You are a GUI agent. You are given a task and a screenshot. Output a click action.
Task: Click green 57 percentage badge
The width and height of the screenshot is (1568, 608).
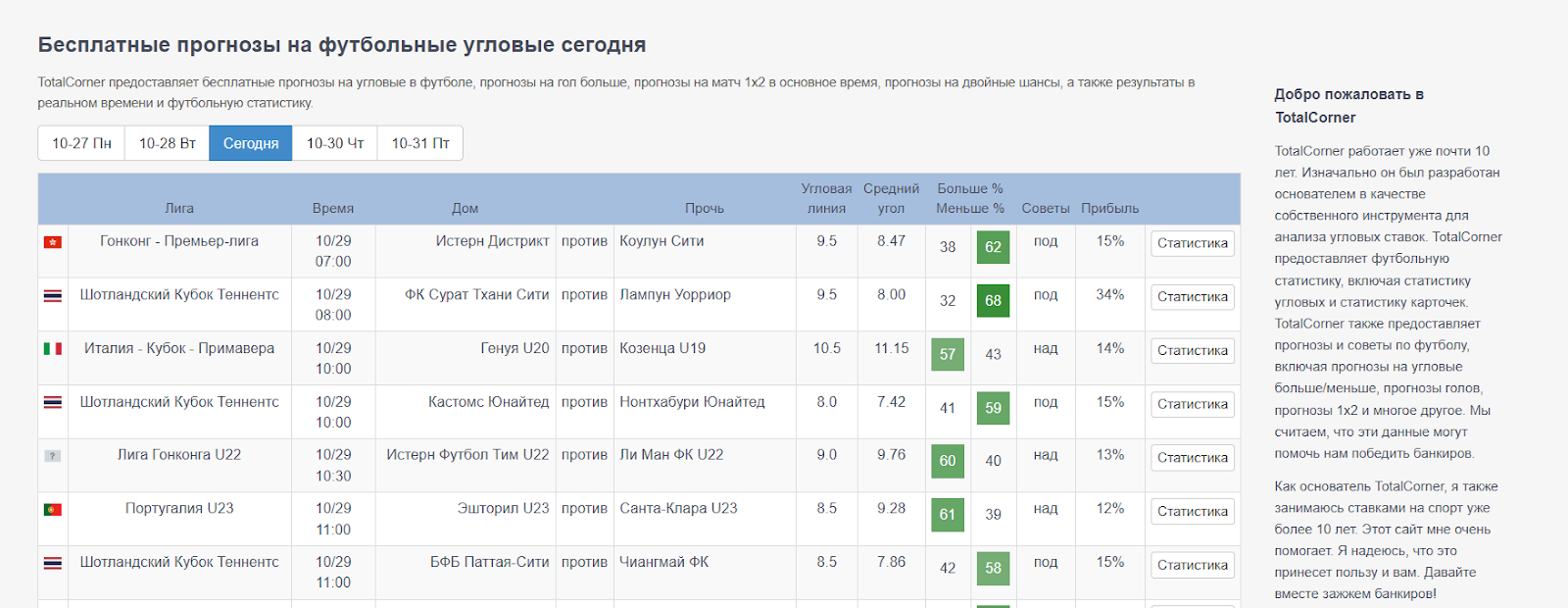click(948, 354)
